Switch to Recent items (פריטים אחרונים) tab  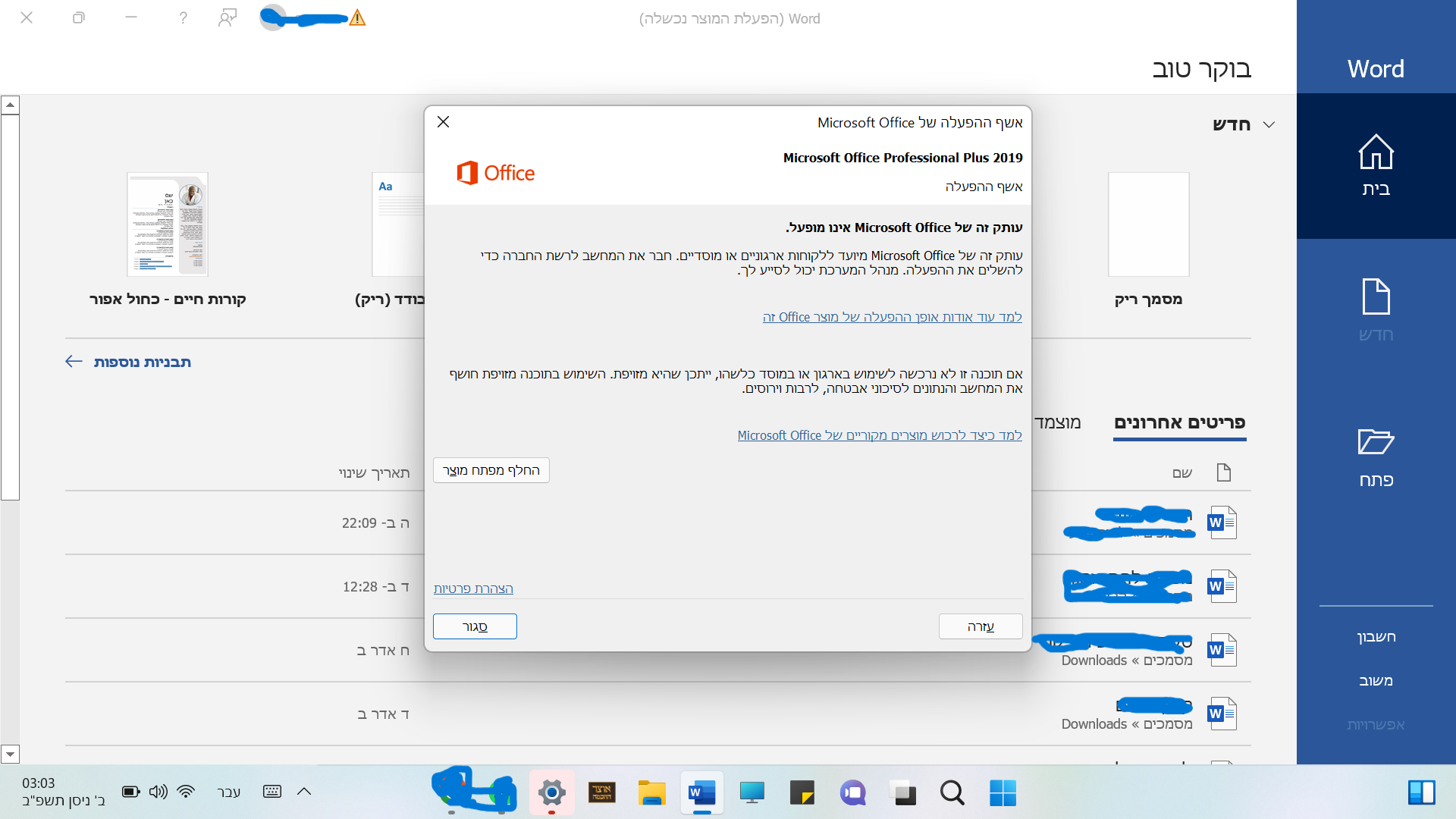[x=1180, y=423]
